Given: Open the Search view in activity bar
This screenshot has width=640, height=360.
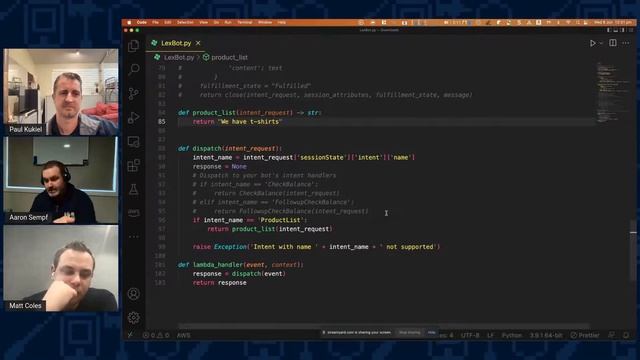Looking at the screenshot, I should [133, 69].
